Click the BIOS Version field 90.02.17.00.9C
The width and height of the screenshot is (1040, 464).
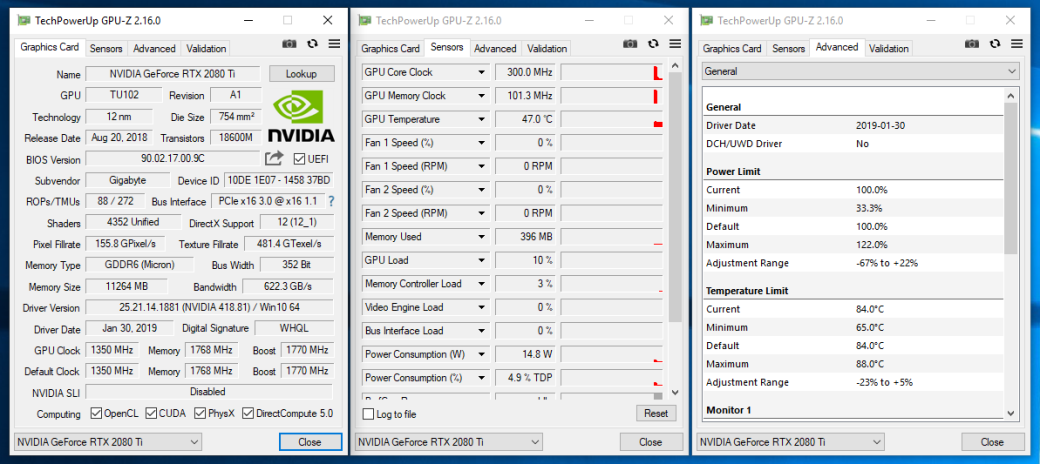173,159
